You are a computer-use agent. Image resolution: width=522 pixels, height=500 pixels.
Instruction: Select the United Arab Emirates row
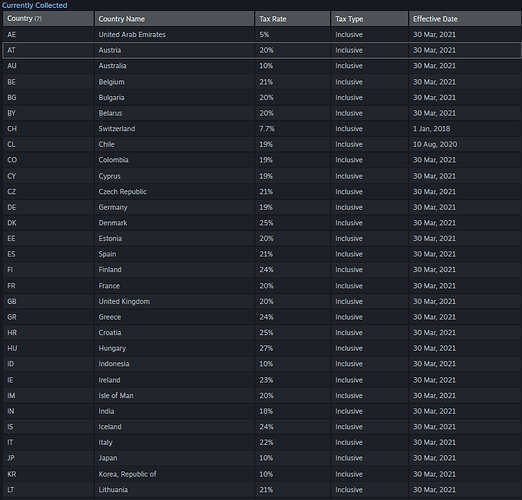pos(262,35)
